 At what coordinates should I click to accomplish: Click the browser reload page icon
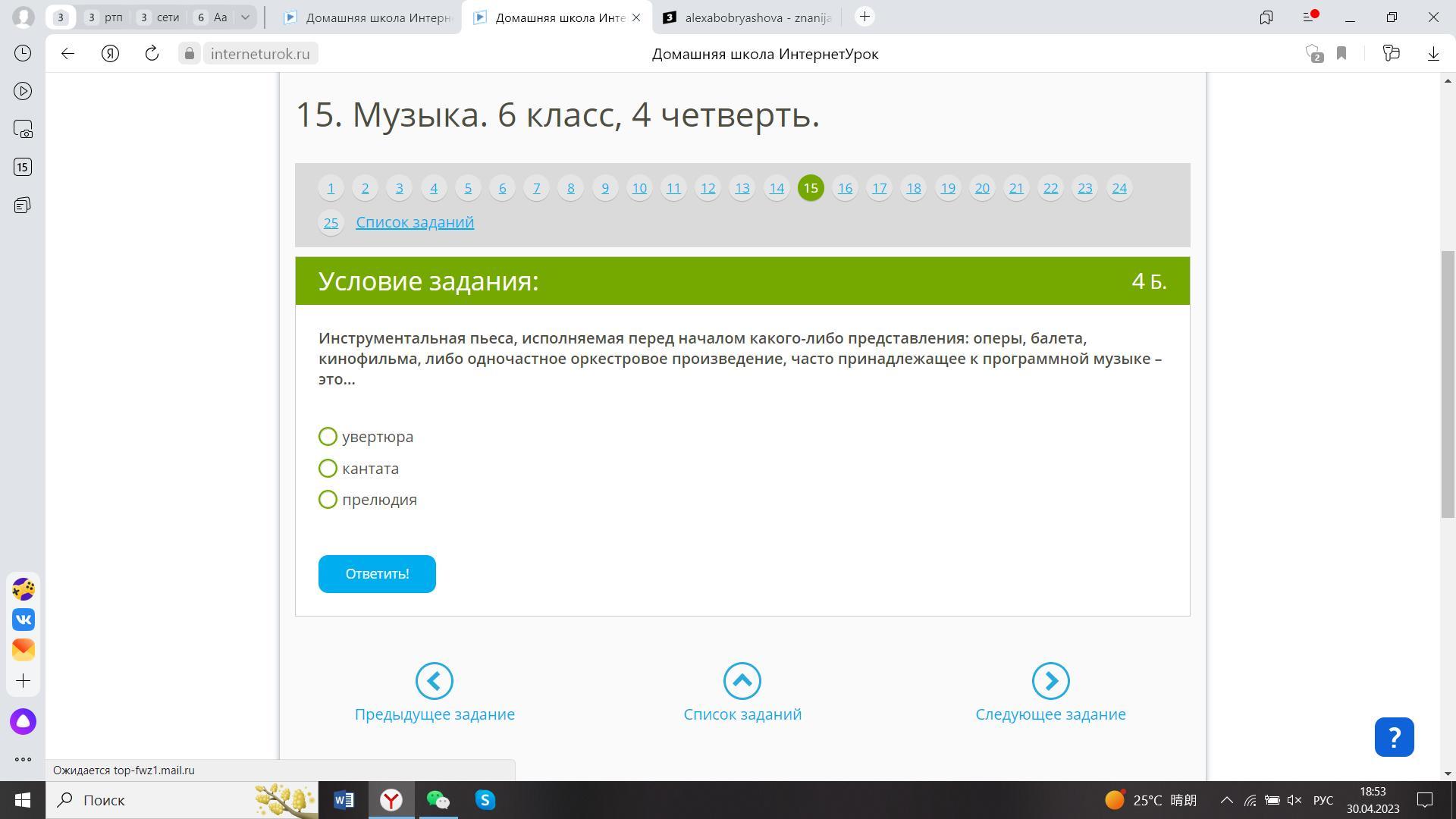[x=152, y=53]
